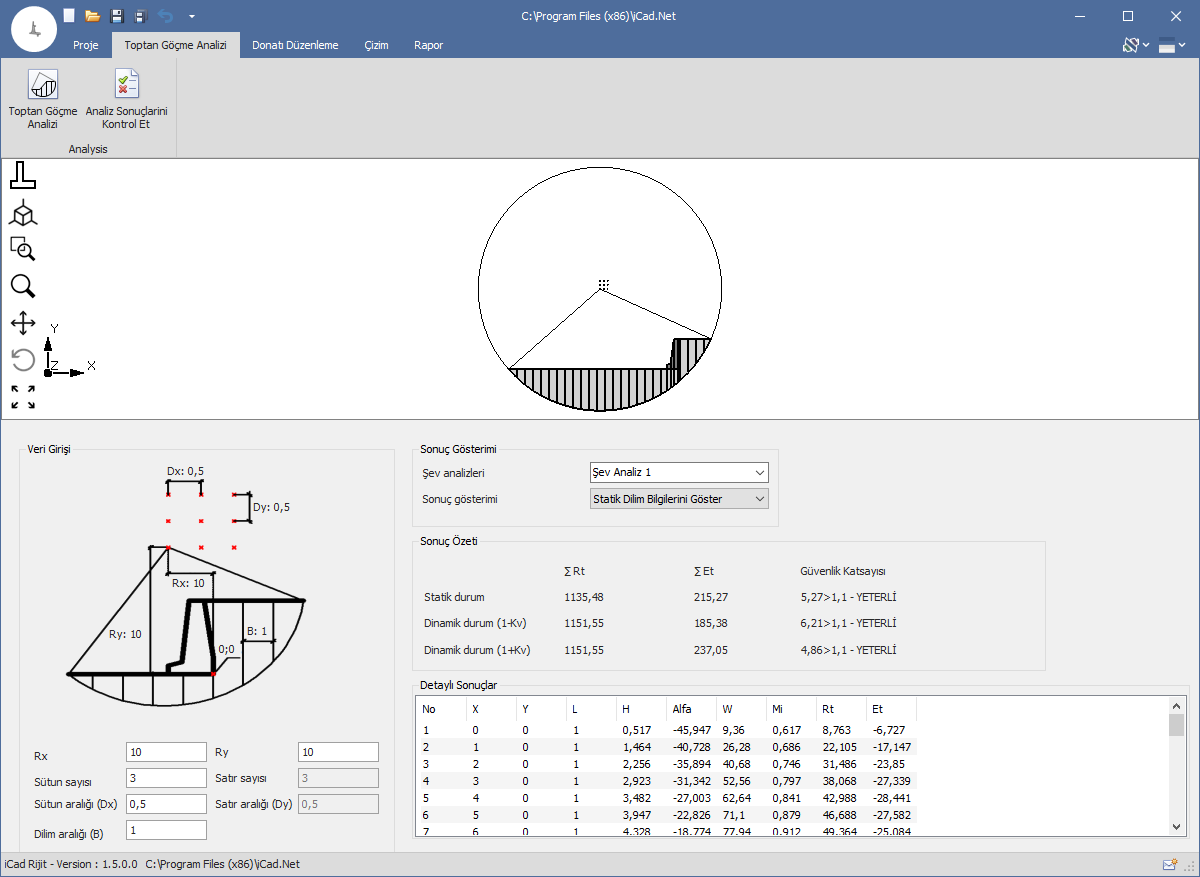Click the Dilim aralığı (B) field
The image size is (1200, 877).
[166, 830]
